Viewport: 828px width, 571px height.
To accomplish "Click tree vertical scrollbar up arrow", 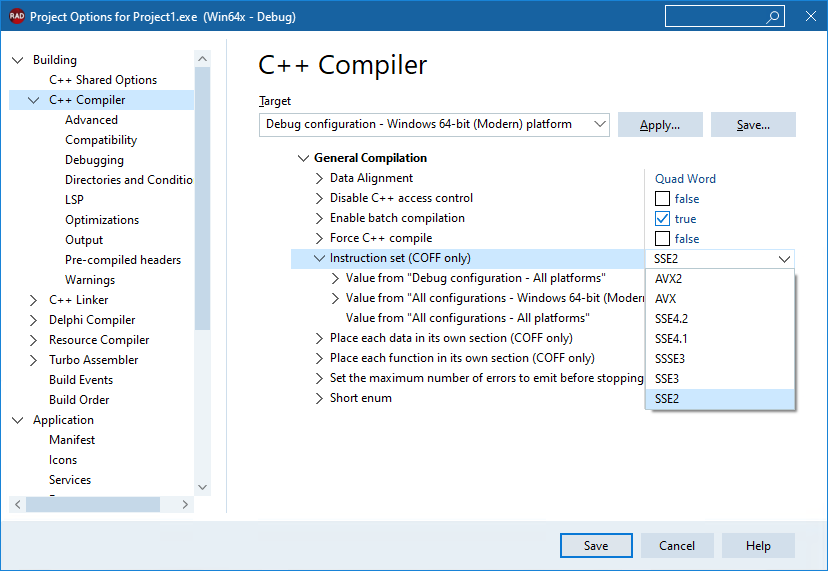I will [202, 59].
